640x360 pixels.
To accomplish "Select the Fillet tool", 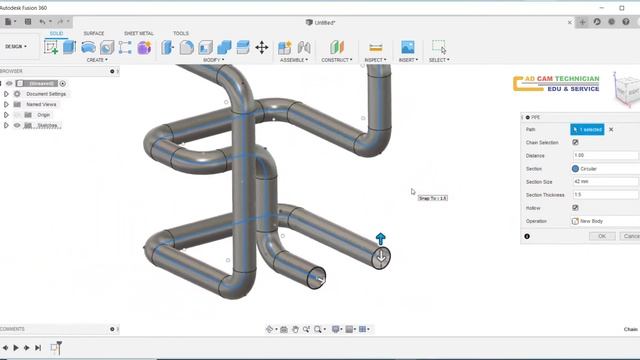I will pos(187,47).
